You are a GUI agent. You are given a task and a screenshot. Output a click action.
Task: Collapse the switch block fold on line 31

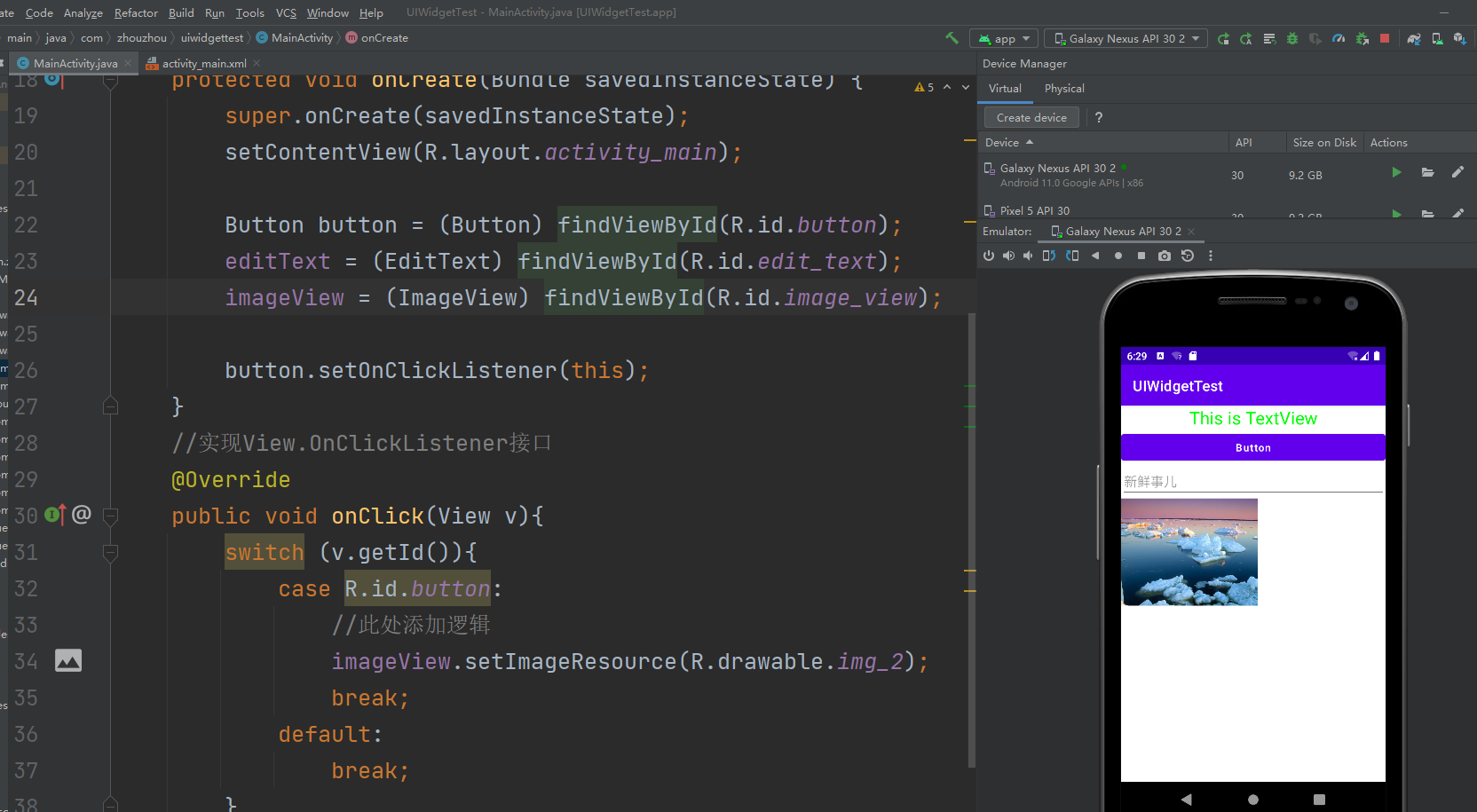[x=111, y=552]
